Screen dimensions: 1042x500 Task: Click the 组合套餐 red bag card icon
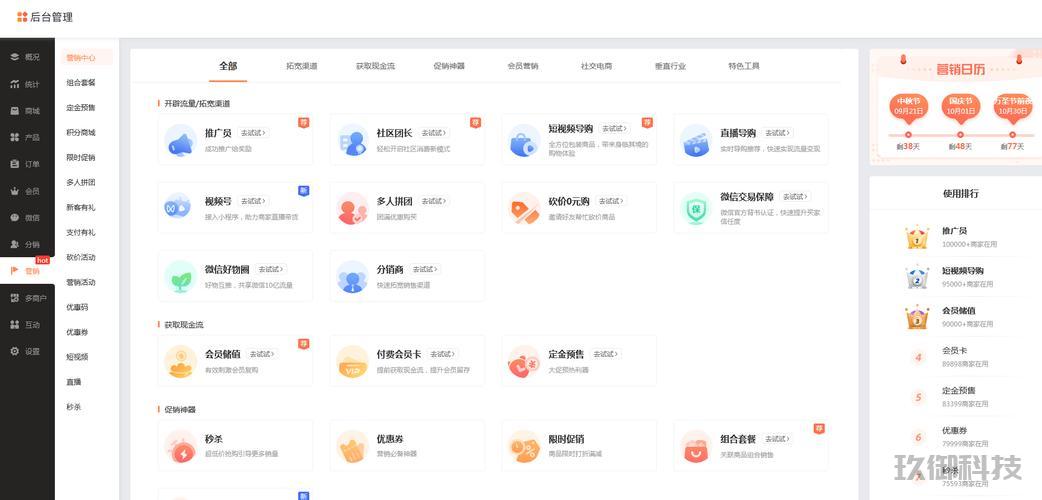click(x=696, y=447)
